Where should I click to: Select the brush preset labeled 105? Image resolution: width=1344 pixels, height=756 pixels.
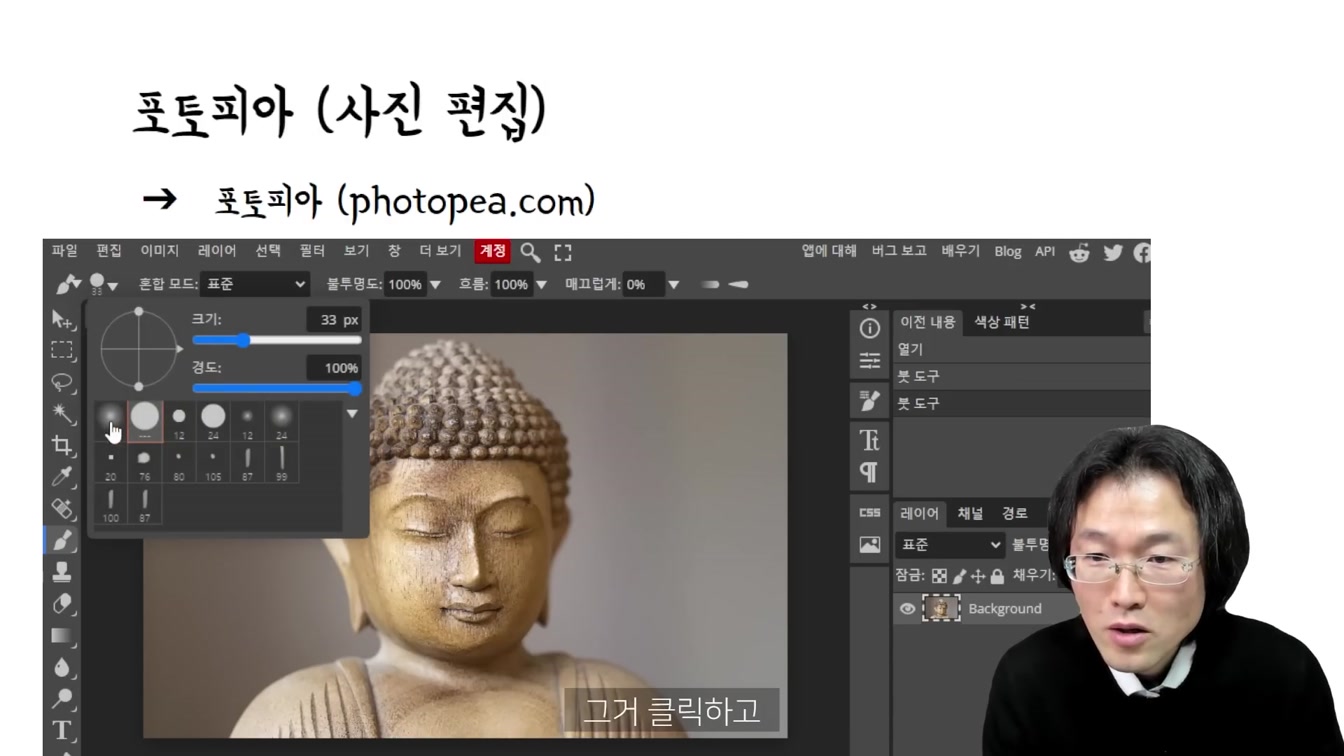213,463
